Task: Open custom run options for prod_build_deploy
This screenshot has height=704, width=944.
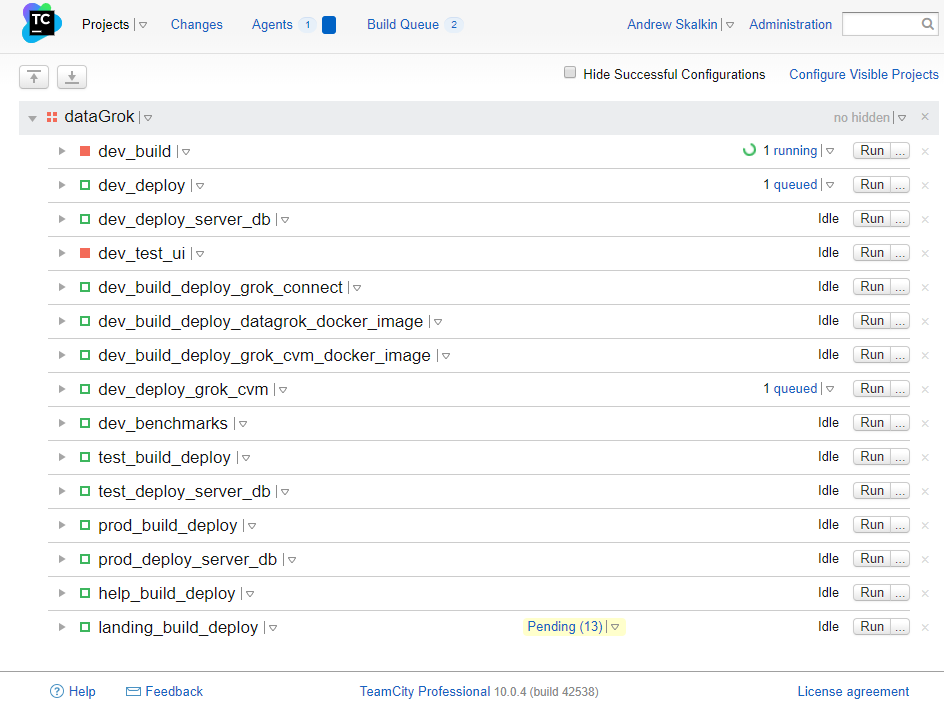Action: (x=900, y=525)
